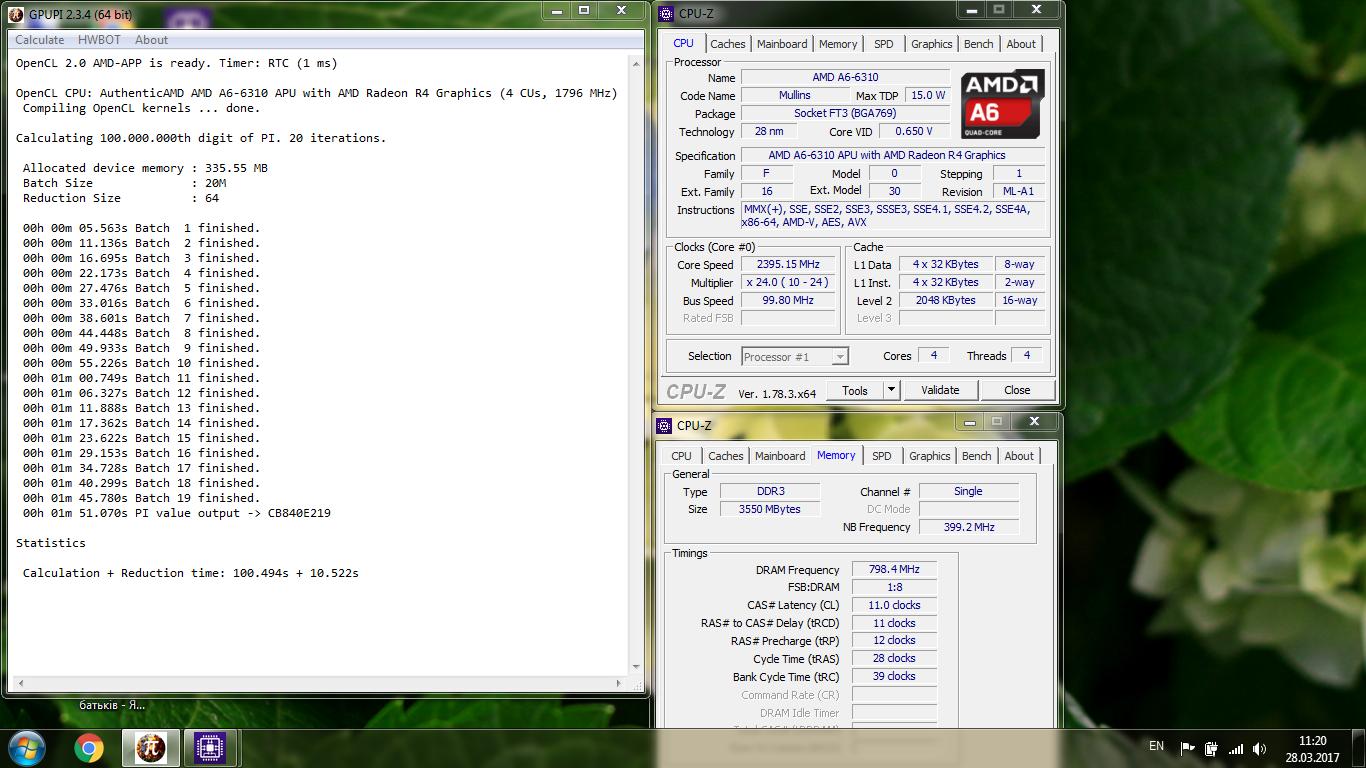This screenshot has height=768, width=1366.
Task: Click the Code Name value Mullins
Action: click(x=795, y=96)
